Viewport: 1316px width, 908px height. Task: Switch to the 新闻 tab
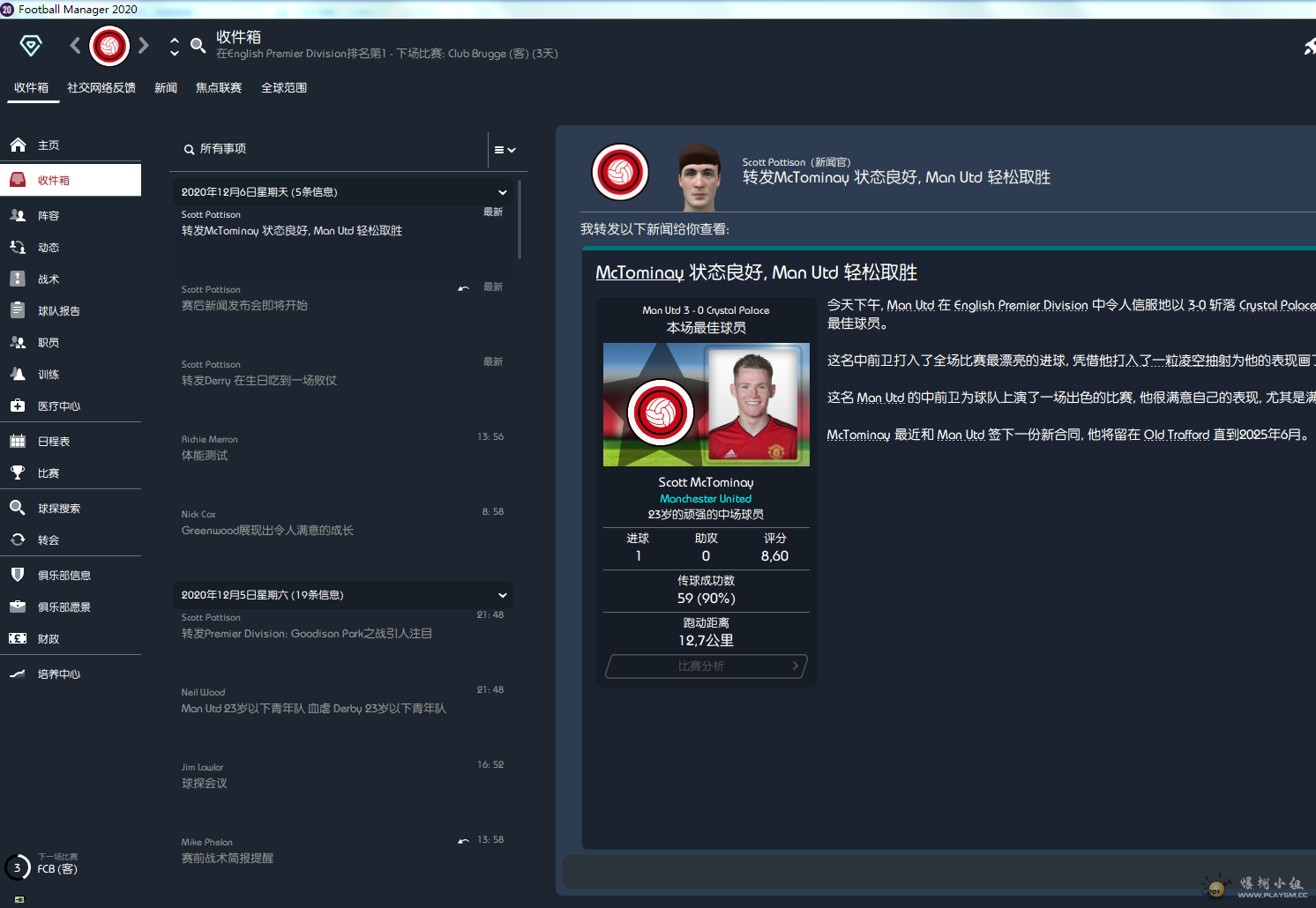[166, 87]
